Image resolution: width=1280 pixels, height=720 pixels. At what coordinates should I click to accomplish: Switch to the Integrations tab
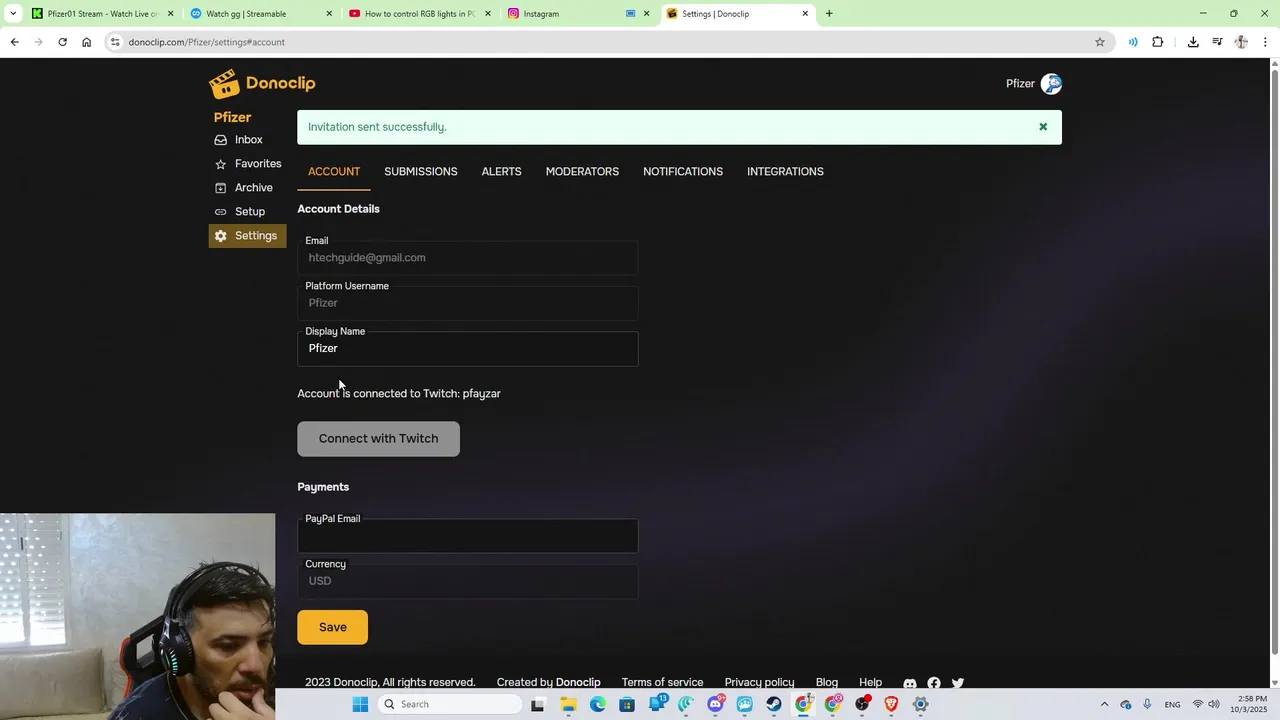point(785,172)
